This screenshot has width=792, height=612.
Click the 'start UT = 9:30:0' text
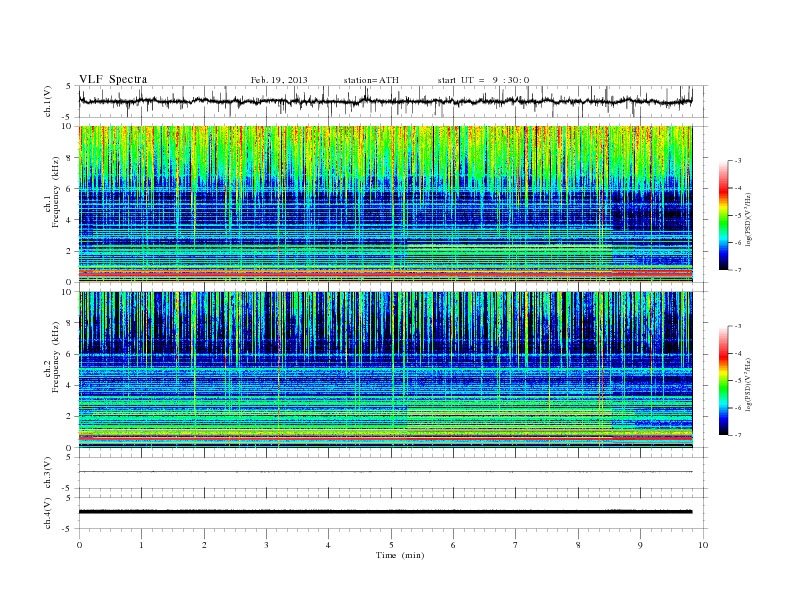pos(483,80)
